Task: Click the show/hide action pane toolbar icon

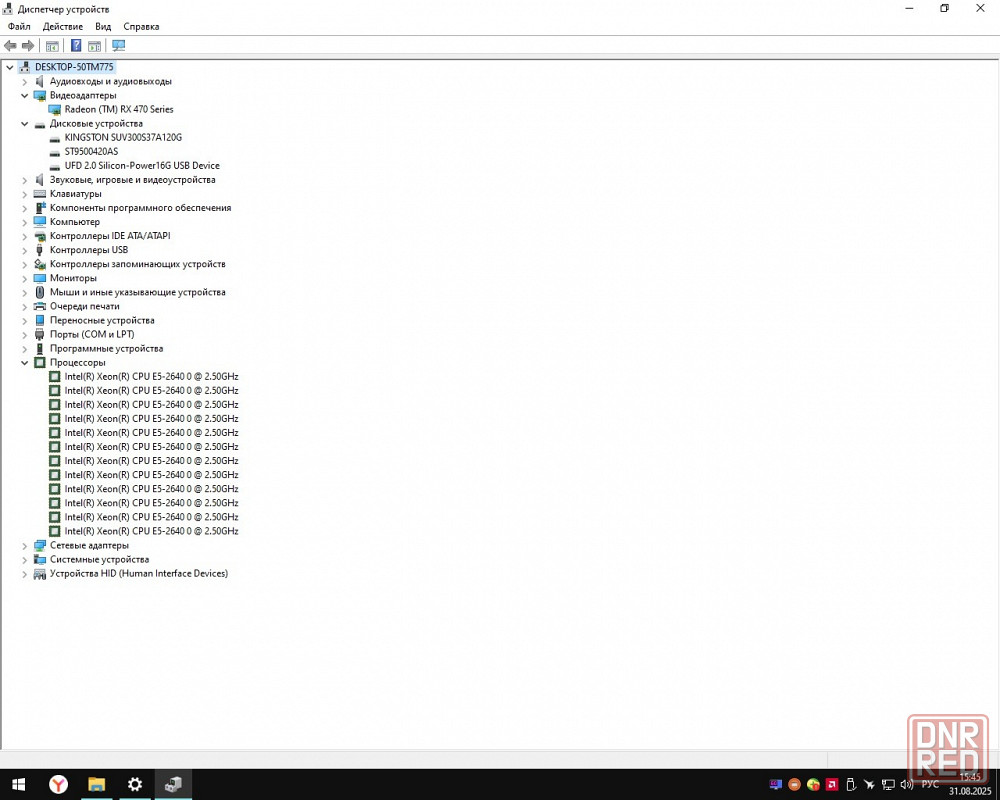Action: pos(94,45)
